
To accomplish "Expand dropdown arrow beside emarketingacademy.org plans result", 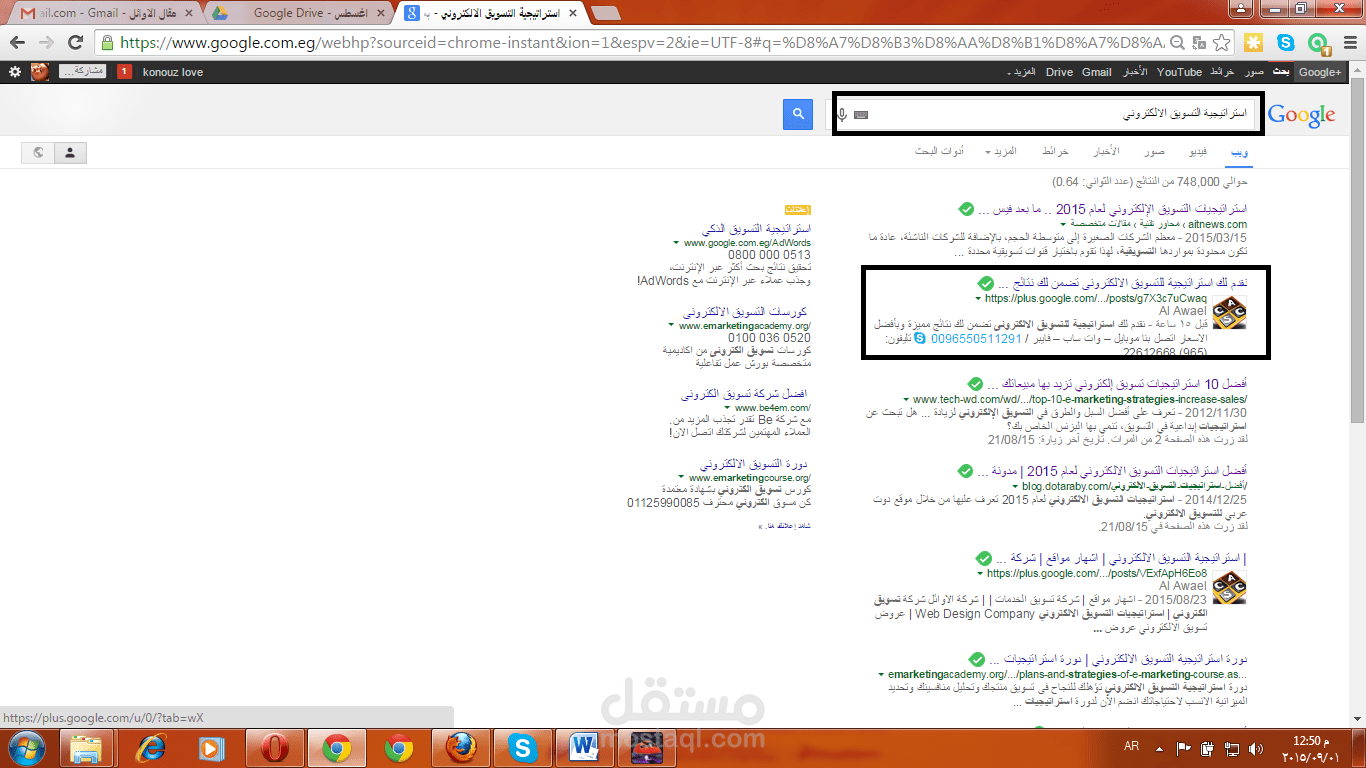I will [881, 675].
